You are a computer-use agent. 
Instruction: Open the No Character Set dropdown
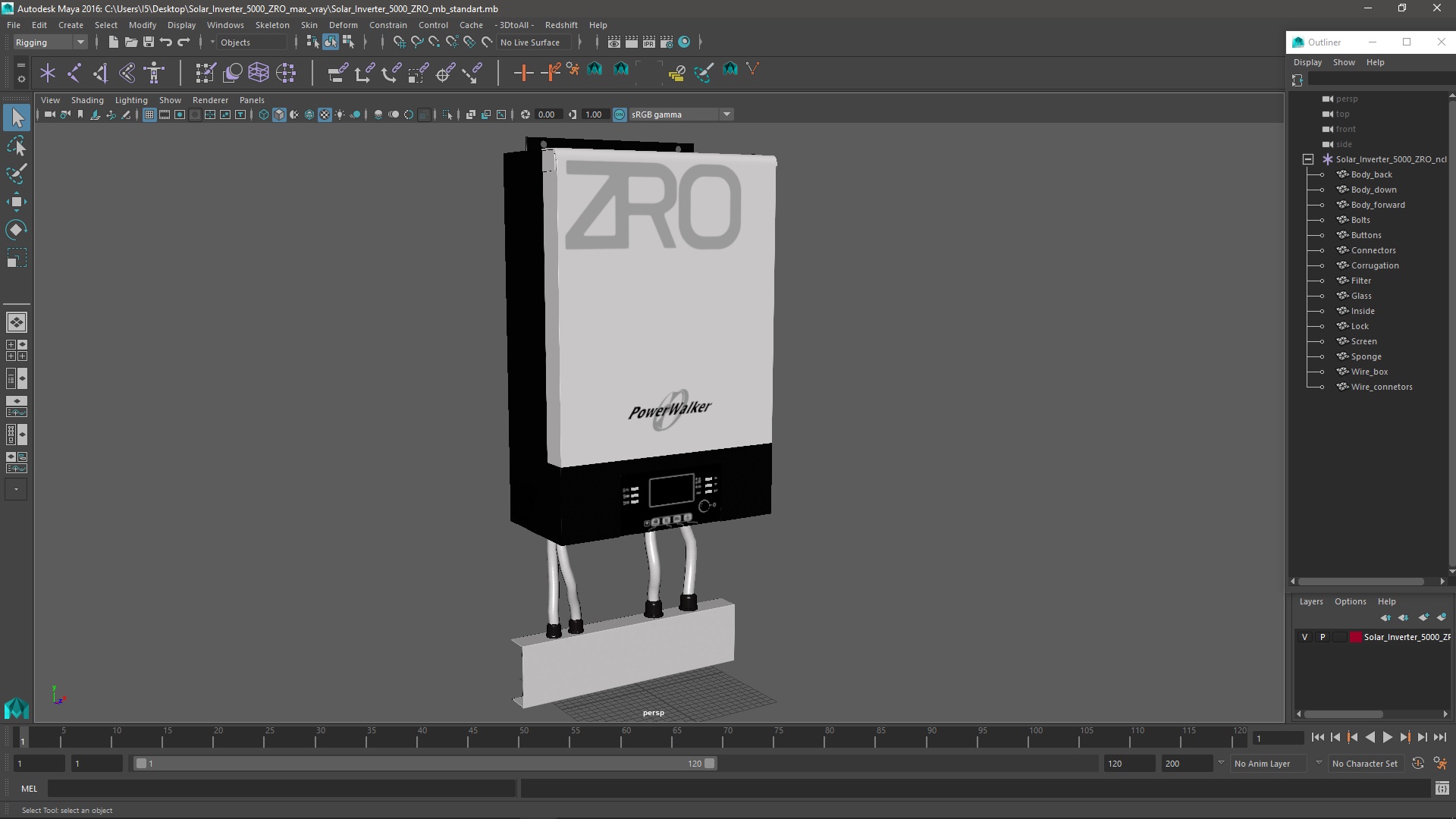pyautogui.click(x=1367, y=764)
